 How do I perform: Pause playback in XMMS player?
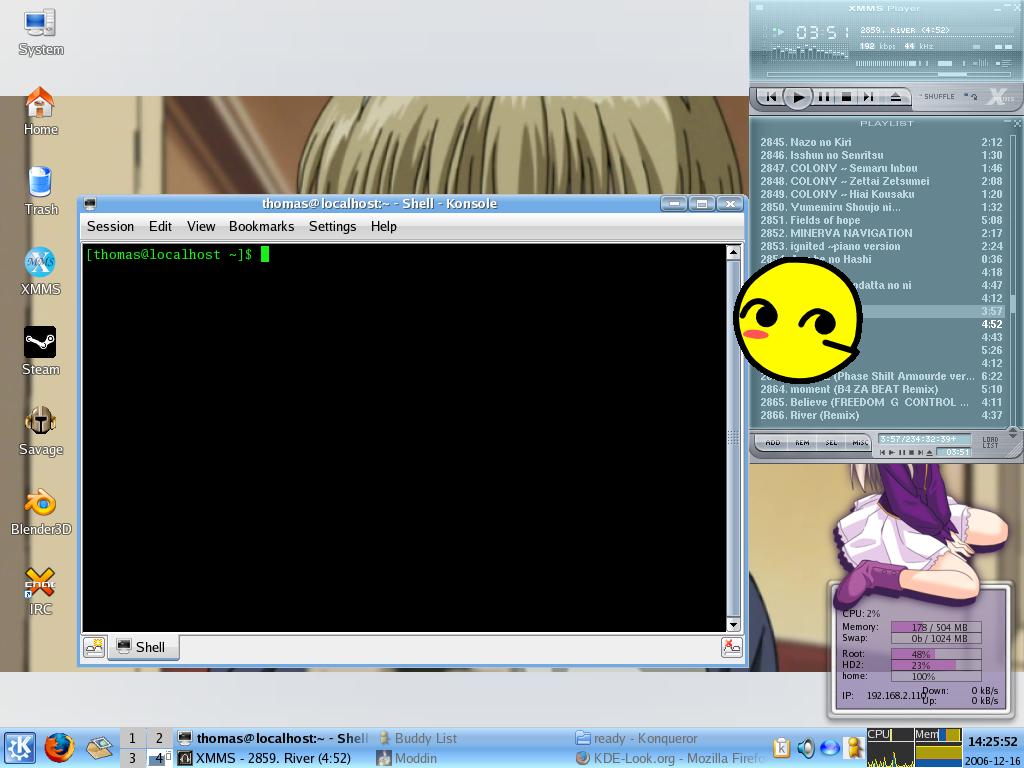(824, 97)
